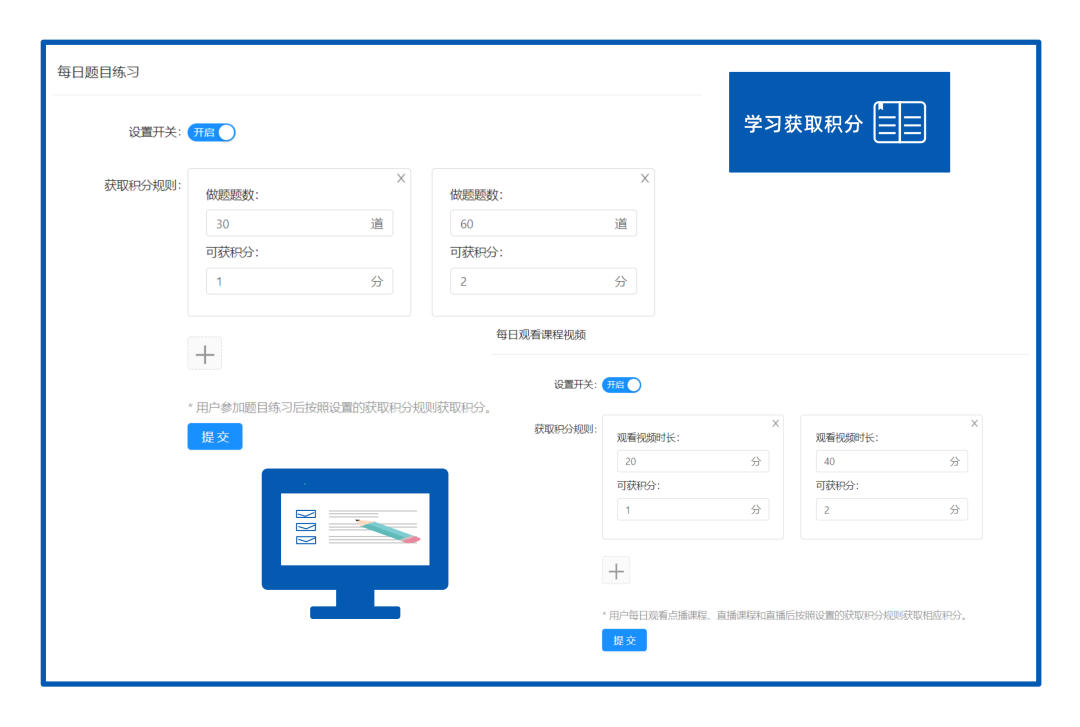Click the input showing 30 做题题数
The height and width of the screenshot is (727, 1080).
click(299, 223)
